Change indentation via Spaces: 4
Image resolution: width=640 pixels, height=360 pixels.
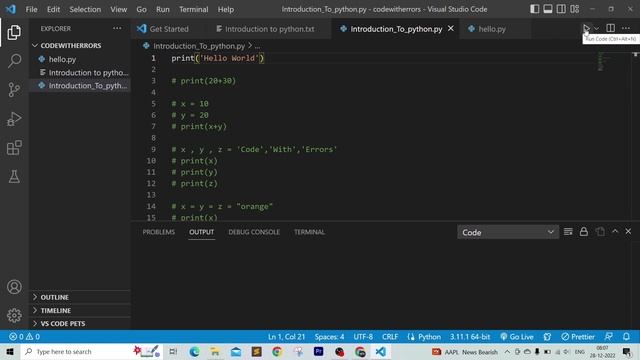pyautogui.click(x=329, y=337)
